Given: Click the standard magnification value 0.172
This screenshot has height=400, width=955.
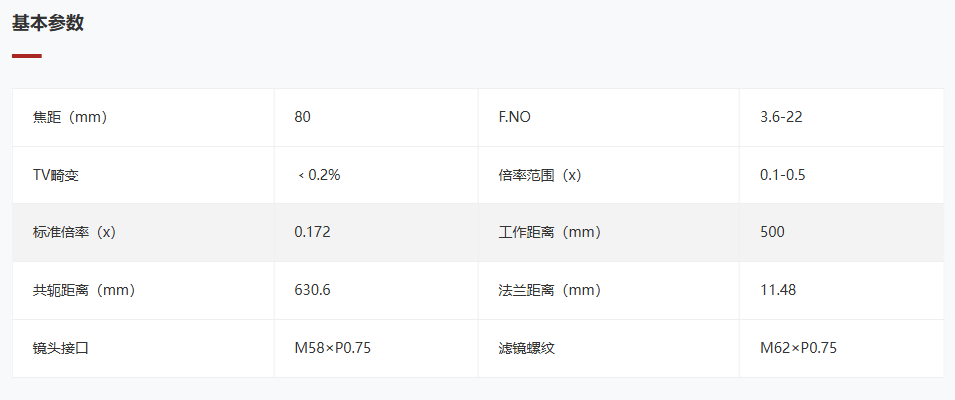Looking at the screenshot, I should pyautogui.click(x=312, y=232).
